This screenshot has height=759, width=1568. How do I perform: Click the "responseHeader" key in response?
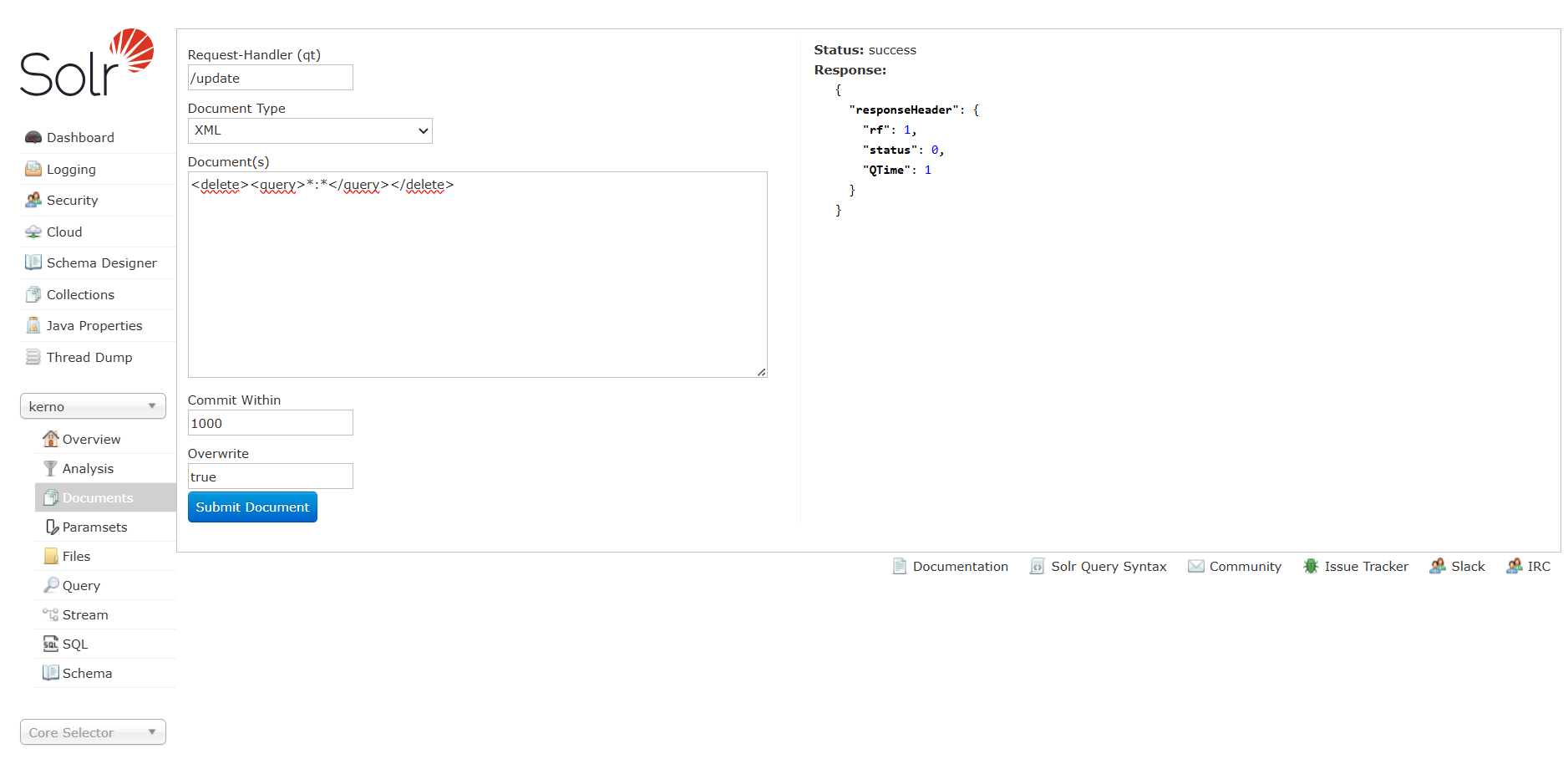pyautogui.click(x=904, y=110)
